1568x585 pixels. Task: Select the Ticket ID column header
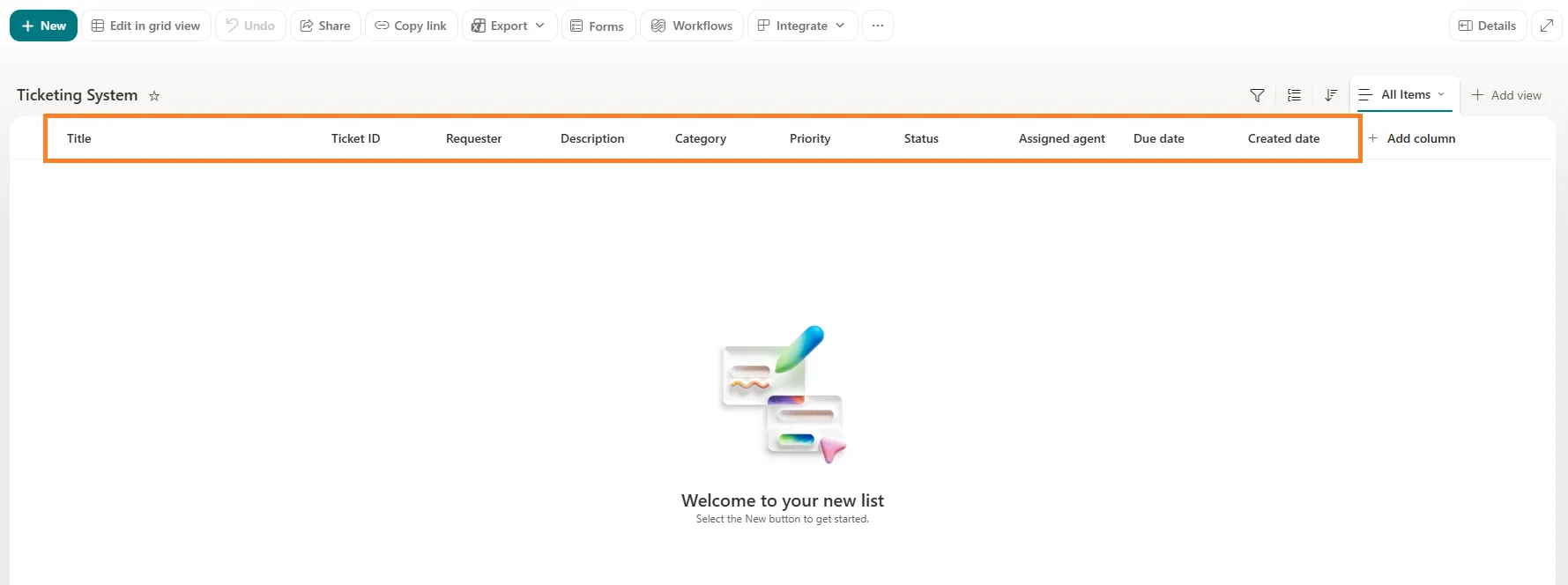tap(355, 138)
